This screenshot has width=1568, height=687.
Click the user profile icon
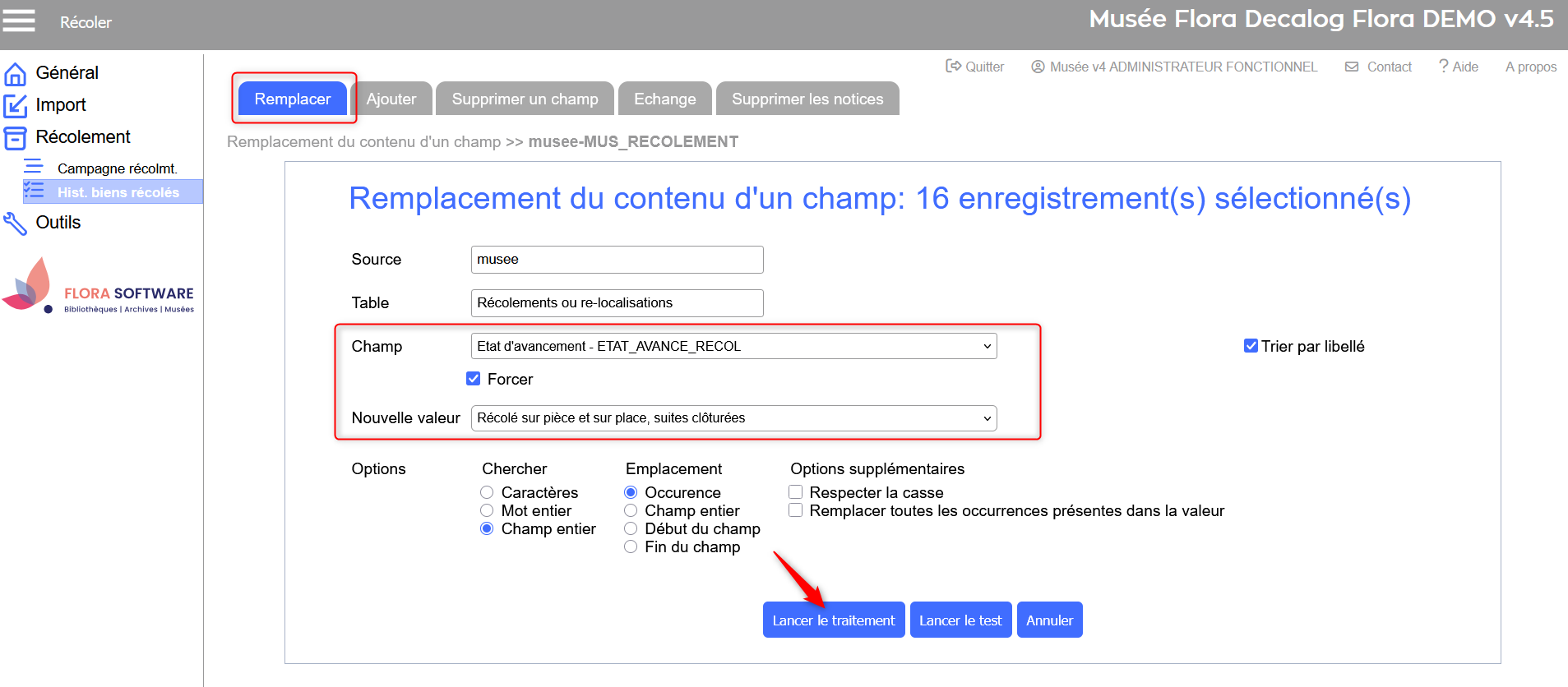click(1038, 67)
